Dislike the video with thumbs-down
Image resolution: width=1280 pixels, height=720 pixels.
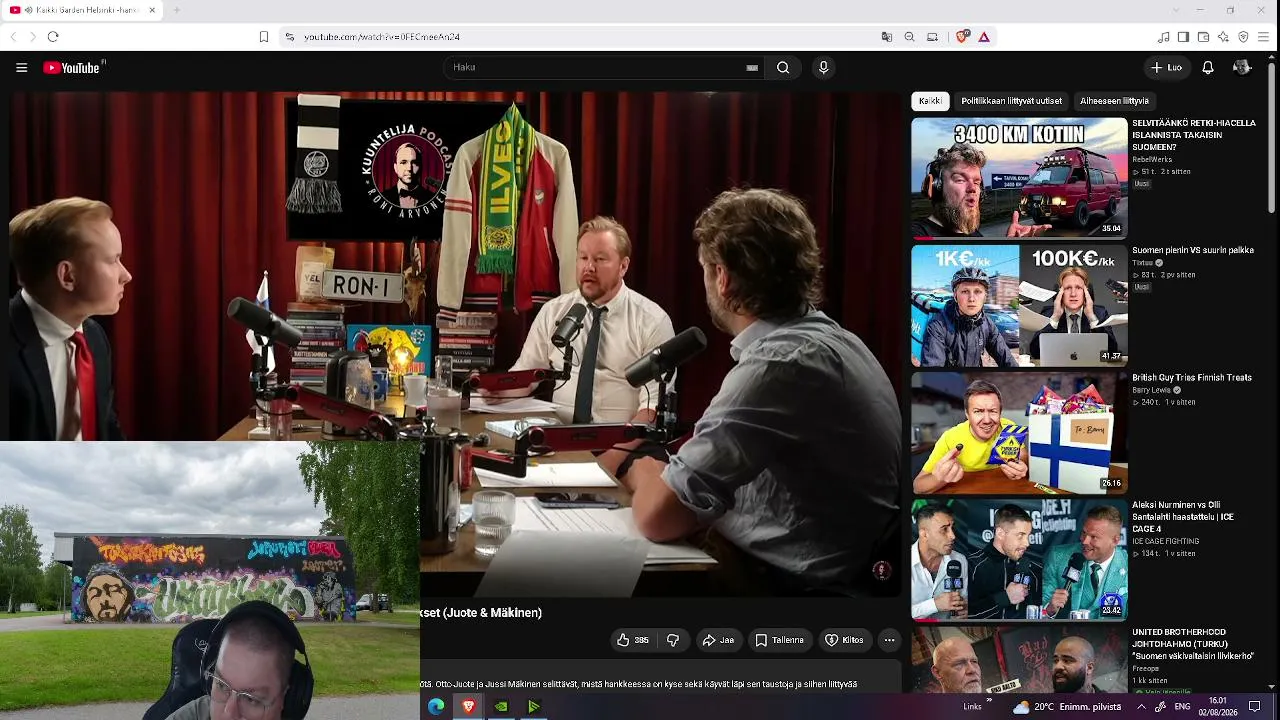tap(673, 640)
